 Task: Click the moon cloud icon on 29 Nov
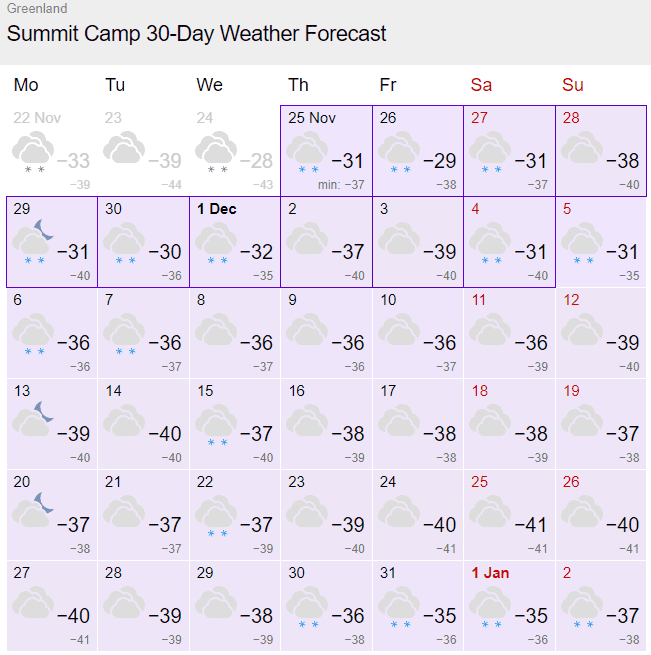[33, 241]
